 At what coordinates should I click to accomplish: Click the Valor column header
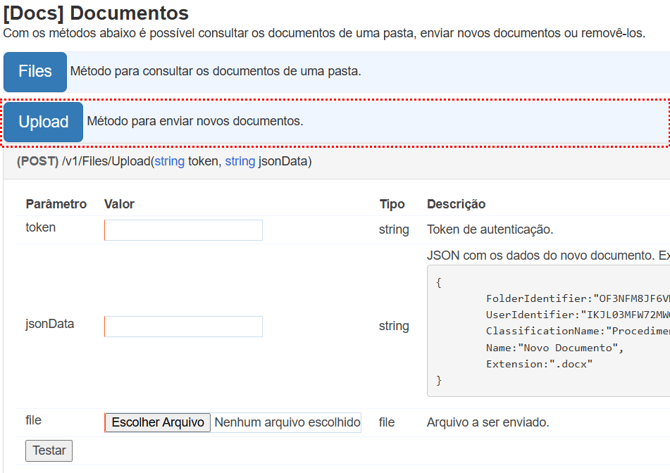[x=119, y=204]
